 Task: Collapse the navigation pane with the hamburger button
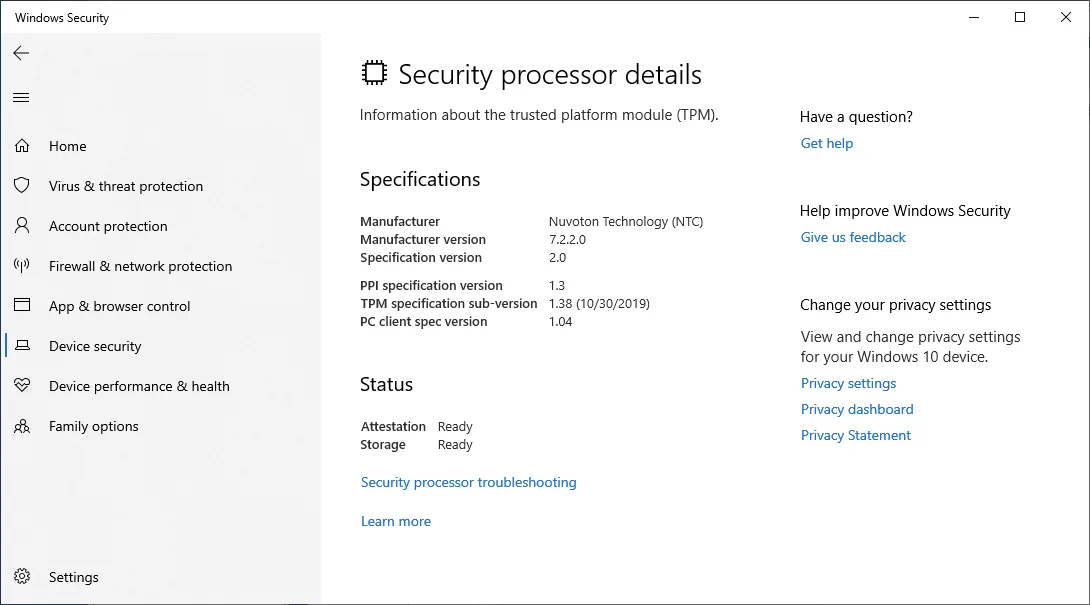point(21,97)
